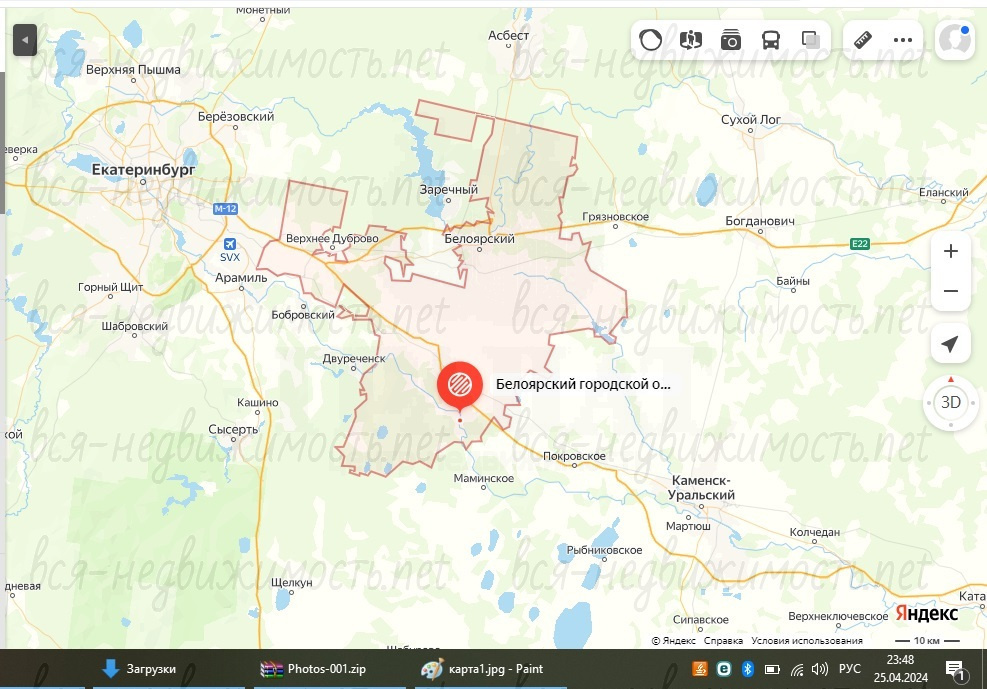Open Photos-001.zip taskbar window
This screenshot has height=689, width=987.
[x=314, y=669]
